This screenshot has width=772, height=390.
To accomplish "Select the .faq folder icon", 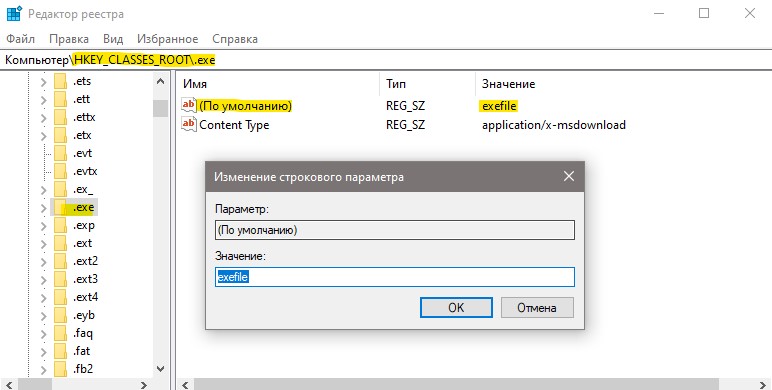I will [60, 333].
